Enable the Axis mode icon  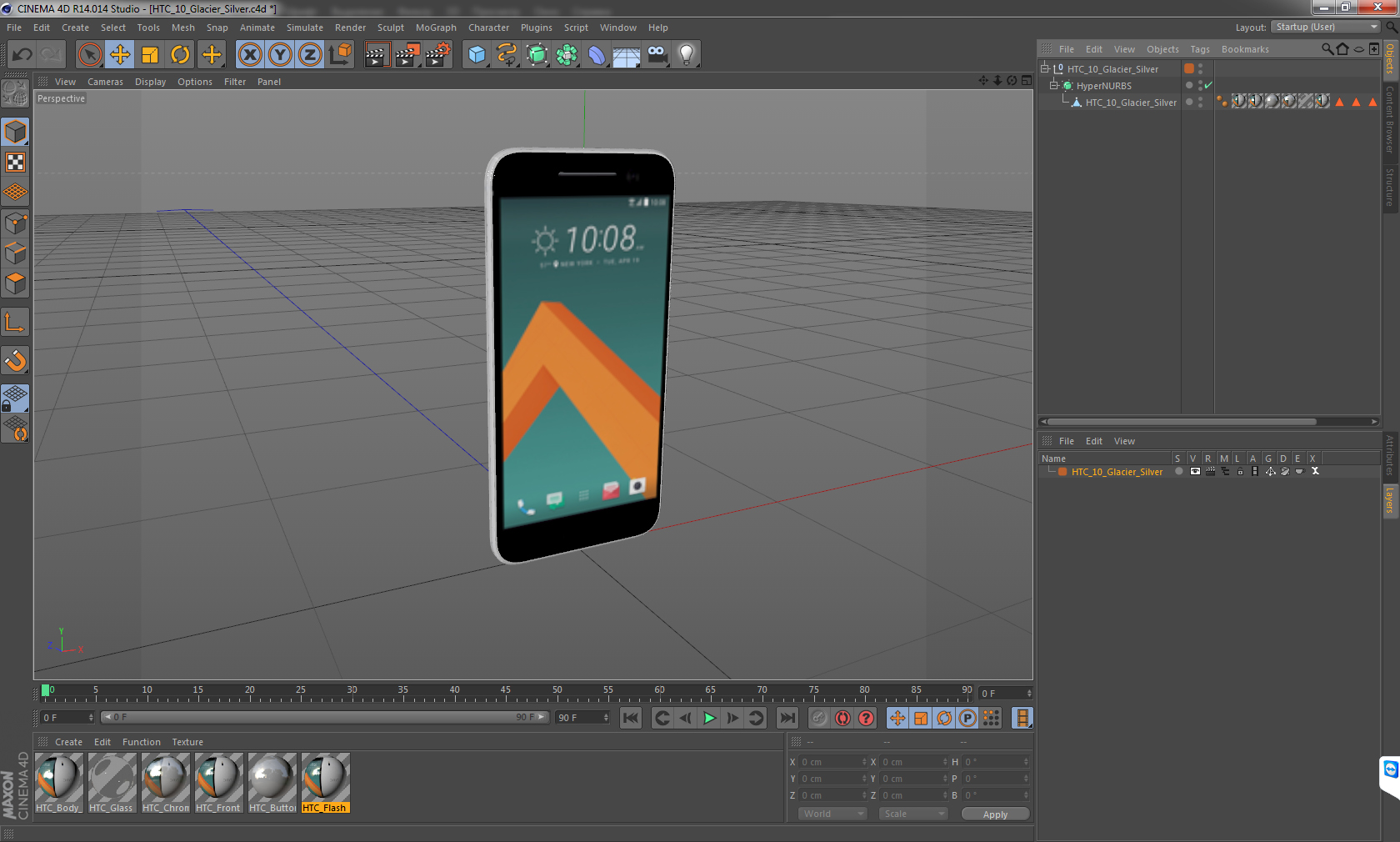pyautogui.click(x=15, y=322)
